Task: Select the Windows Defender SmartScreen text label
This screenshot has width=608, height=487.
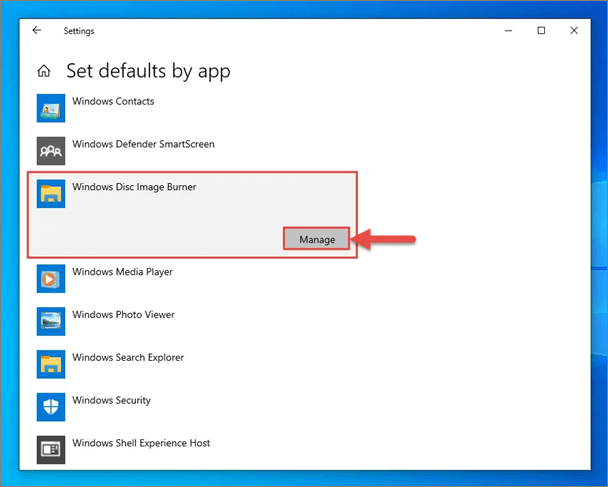Action: (143, 144)
